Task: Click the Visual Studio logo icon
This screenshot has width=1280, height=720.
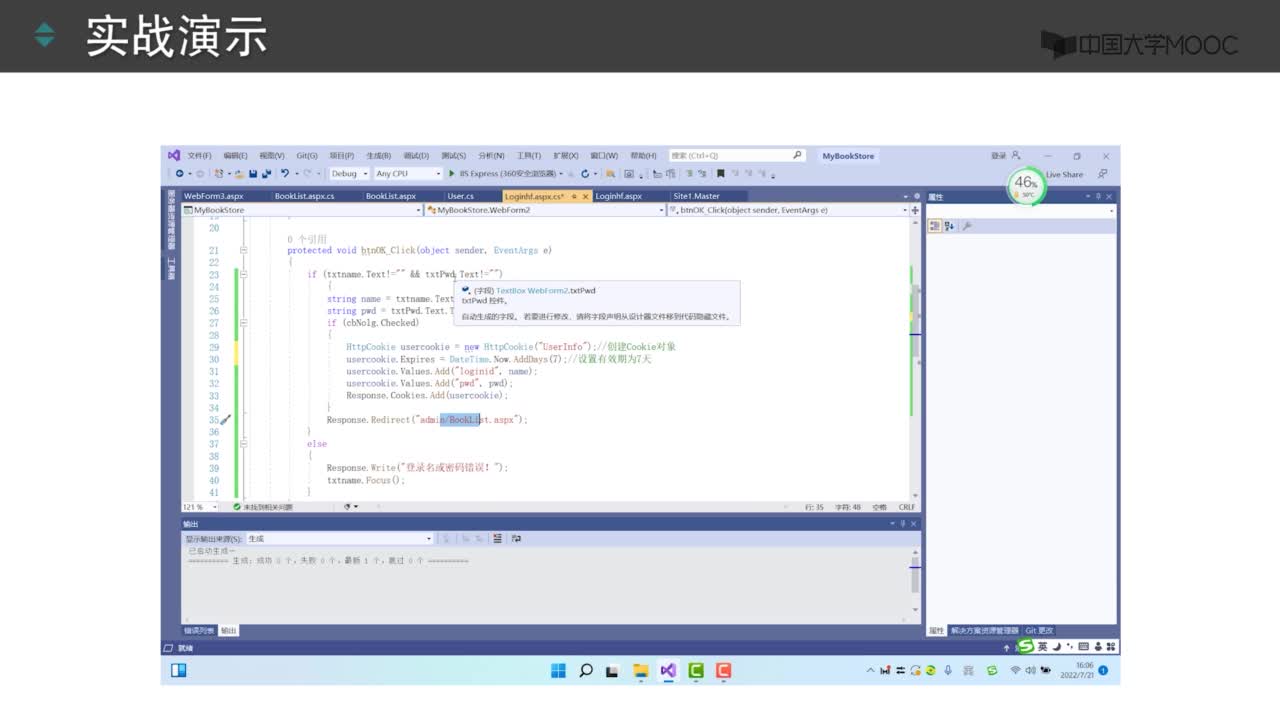Action: pyautogui.click(x=174, y=156)
